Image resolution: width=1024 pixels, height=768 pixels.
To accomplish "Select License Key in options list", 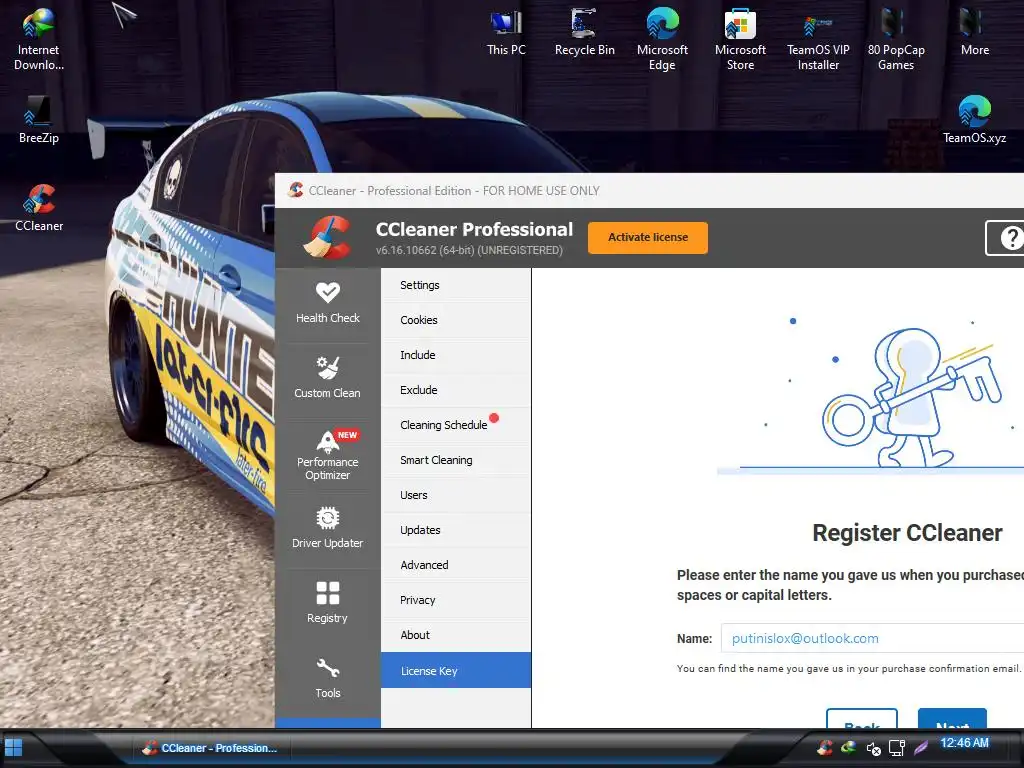I will tap(456, 671).
